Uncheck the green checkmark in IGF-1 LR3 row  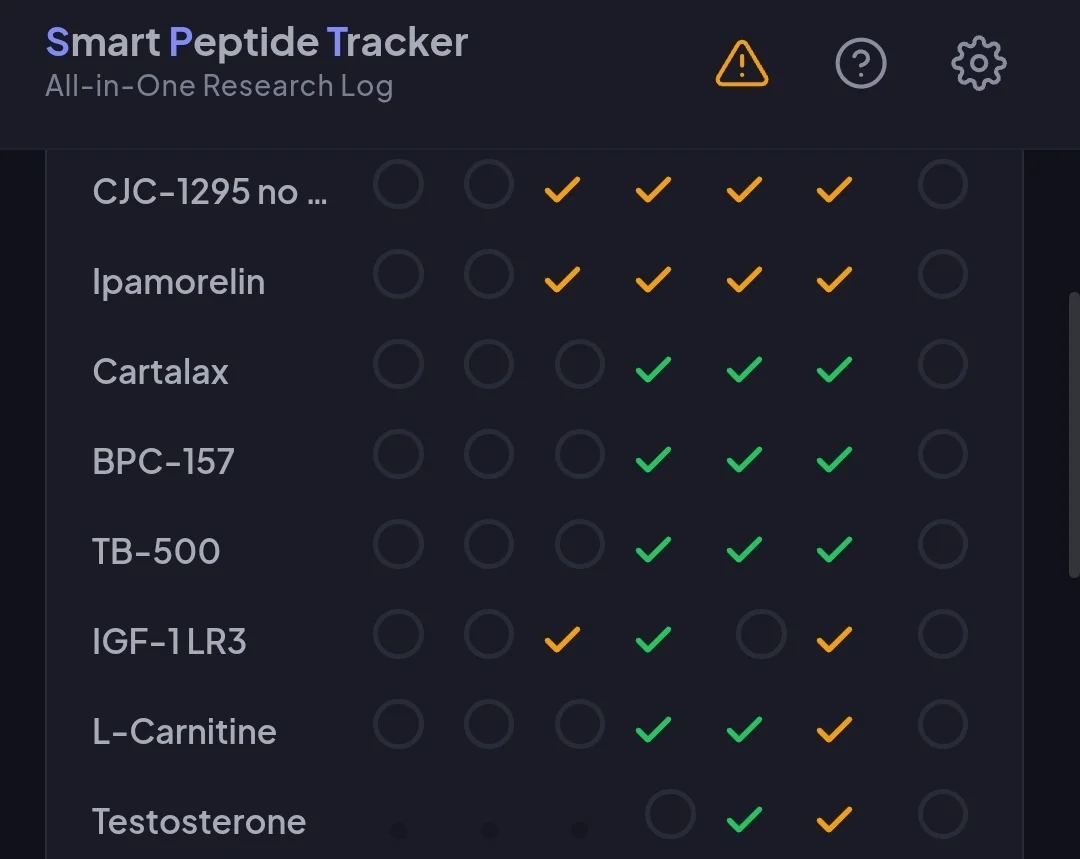(652, 638)
